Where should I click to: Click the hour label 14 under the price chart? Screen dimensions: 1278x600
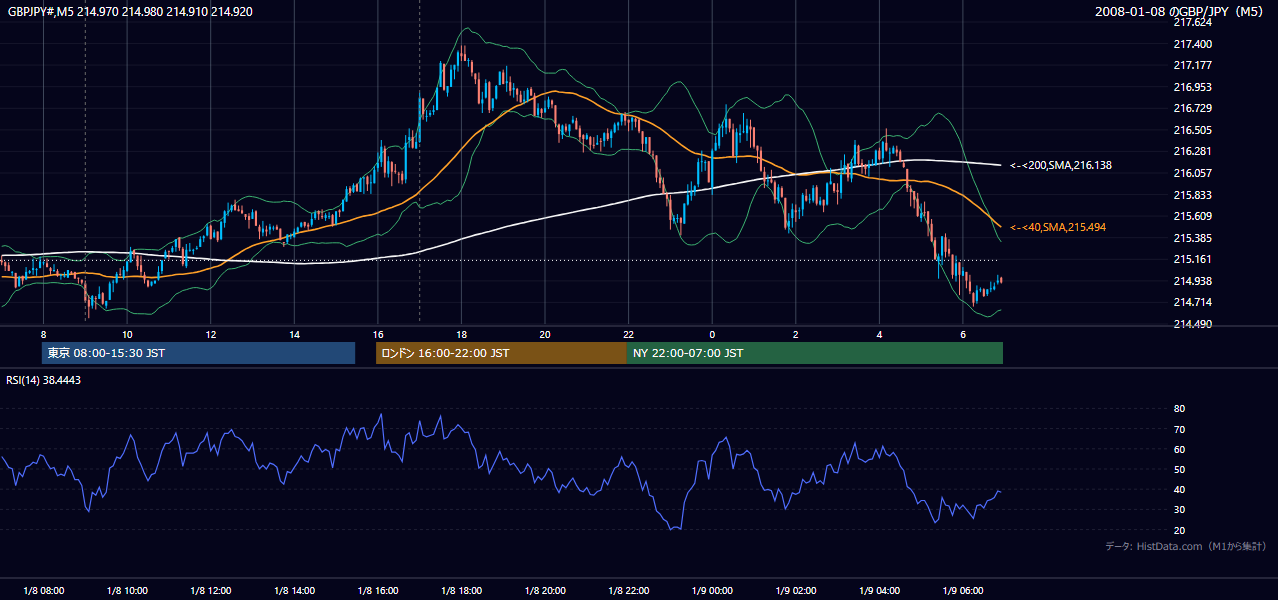click(x=294, y=334)
